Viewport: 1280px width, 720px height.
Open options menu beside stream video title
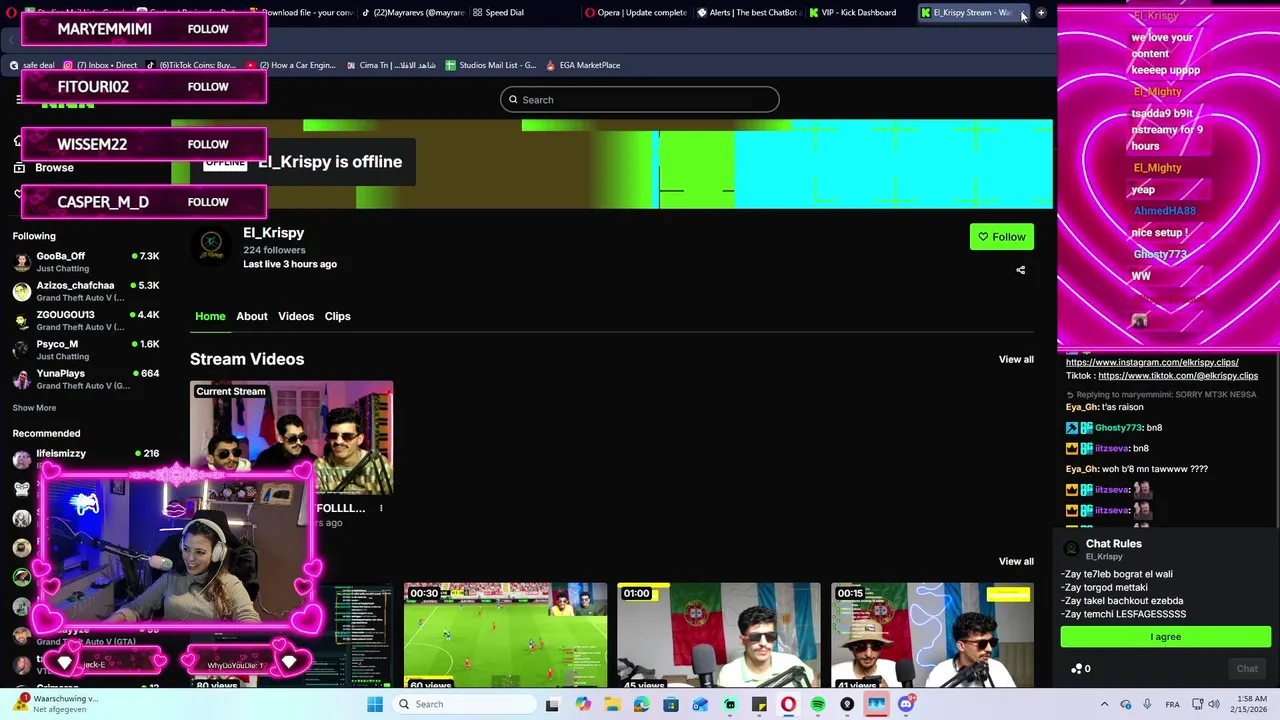click(x=381, y=508)
